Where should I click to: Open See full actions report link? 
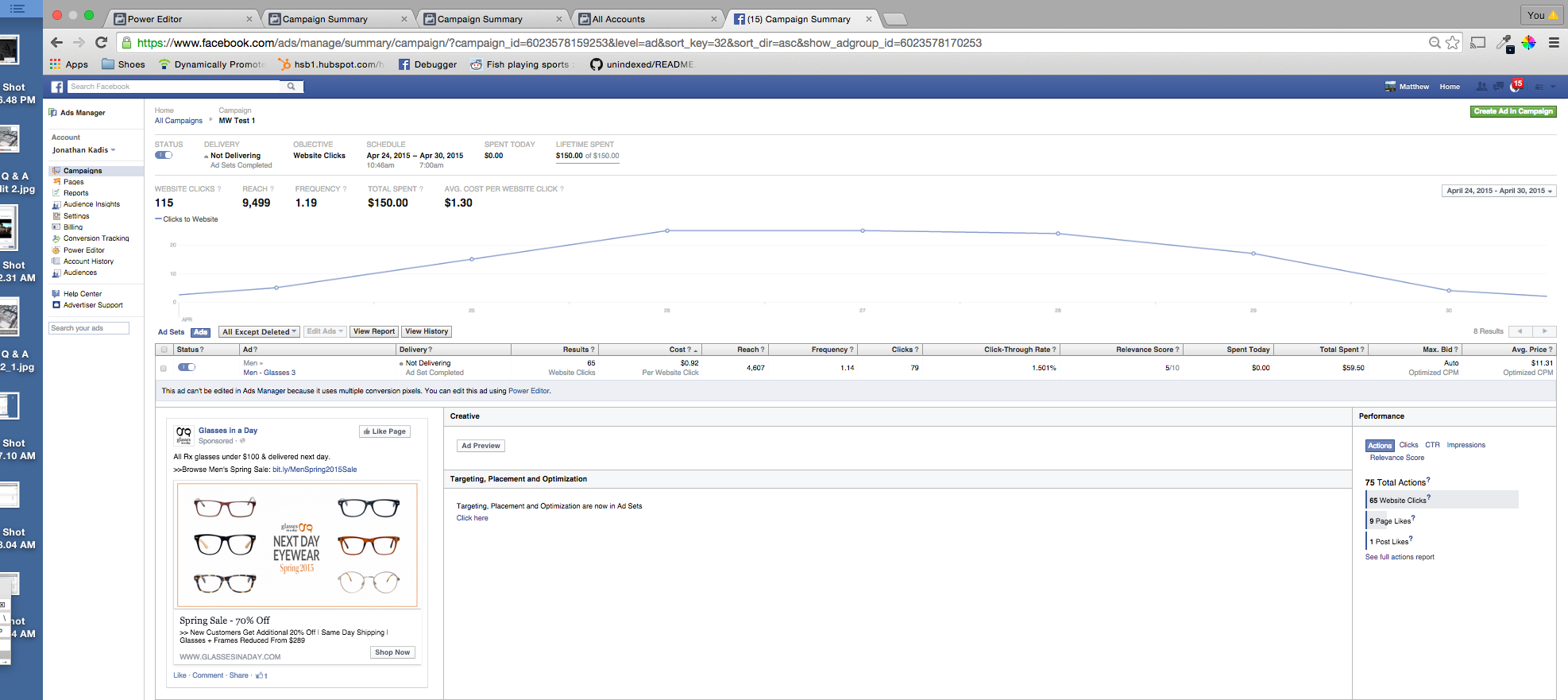tap(1400, 557)
